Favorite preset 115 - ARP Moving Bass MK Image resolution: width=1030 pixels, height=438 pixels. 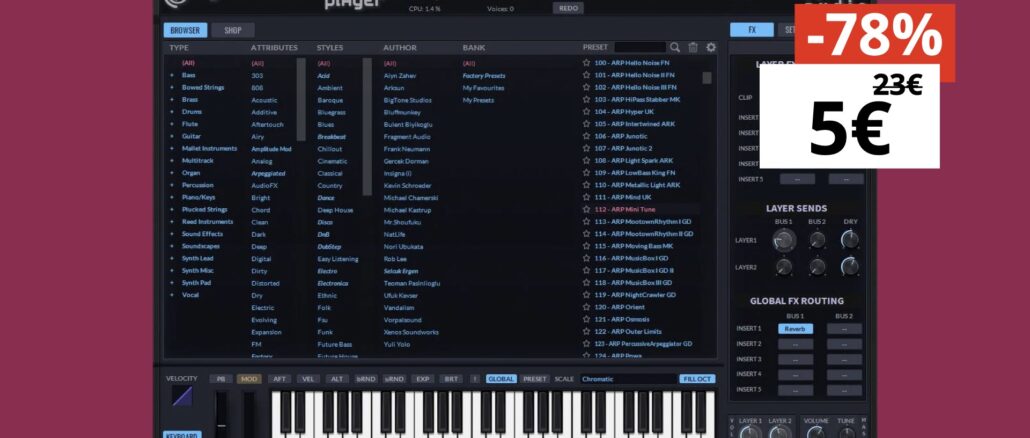tap(586, 246)
